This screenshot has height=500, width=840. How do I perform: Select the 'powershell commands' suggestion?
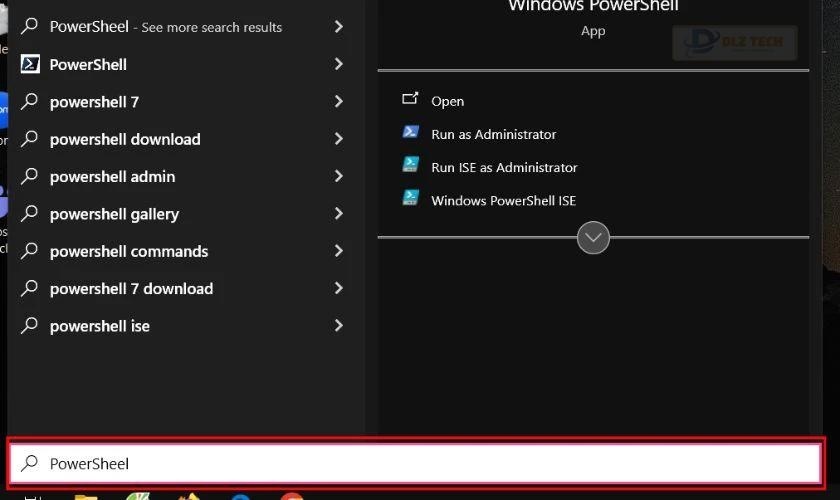pos(129,251)
